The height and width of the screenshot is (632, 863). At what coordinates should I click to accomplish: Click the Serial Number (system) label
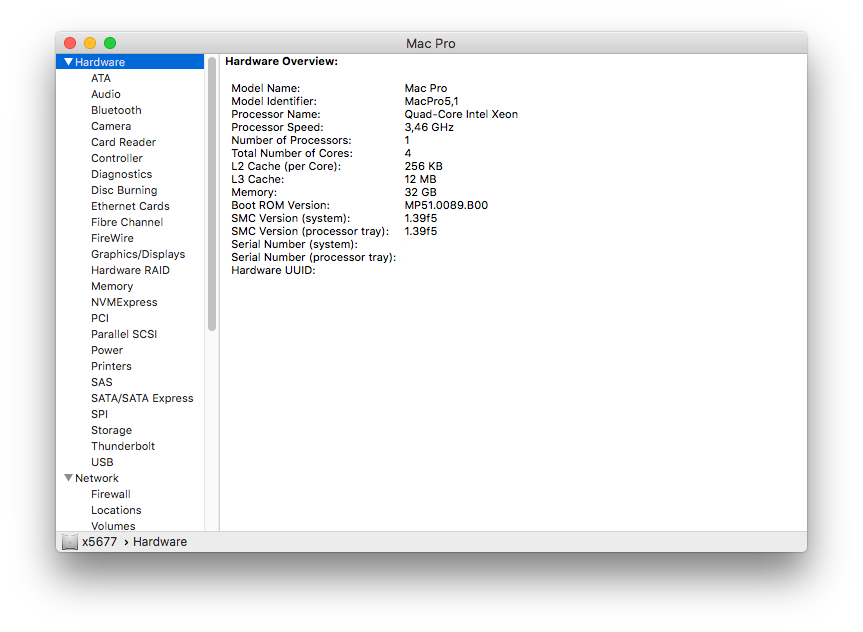(294, 244)
